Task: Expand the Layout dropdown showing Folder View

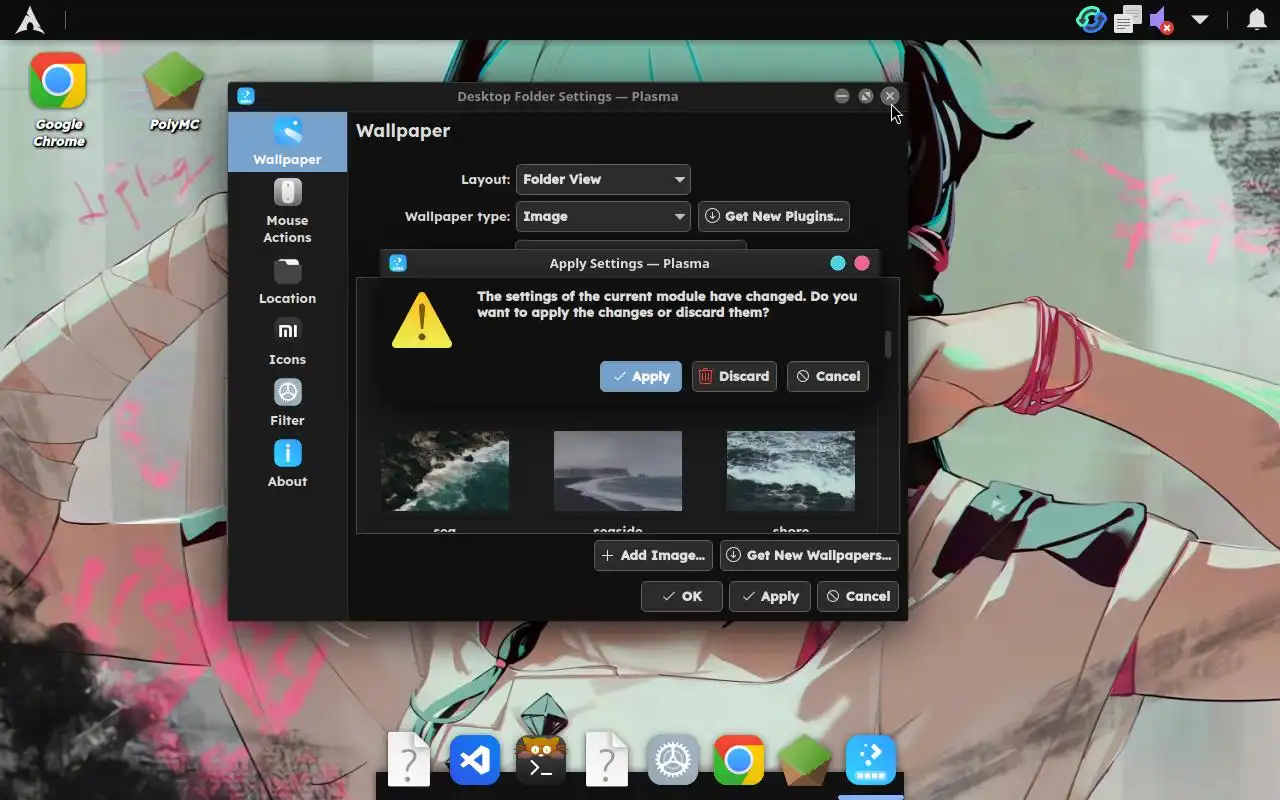Action: (x=603, y=179)
